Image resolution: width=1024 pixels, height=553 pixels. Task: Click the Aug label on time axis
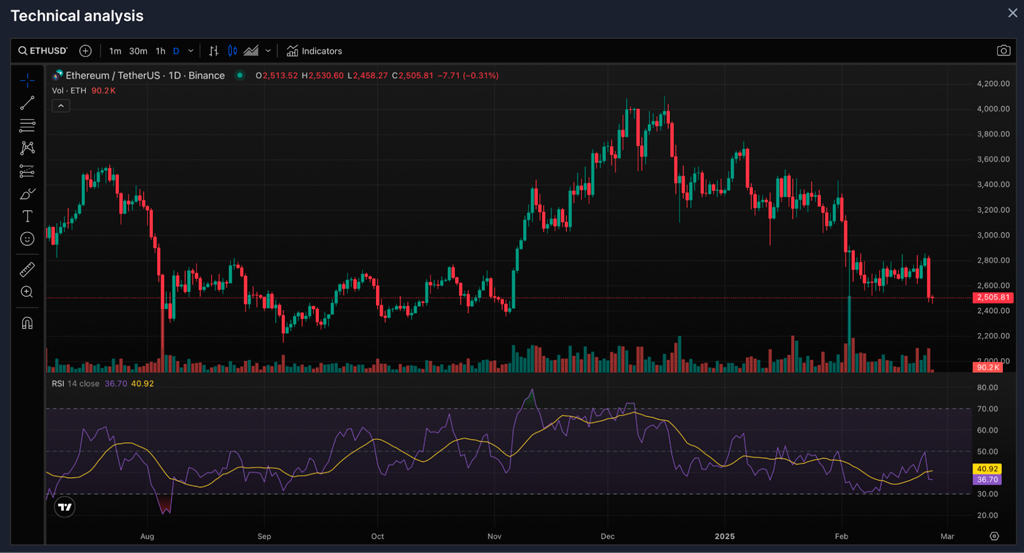pos(147,537)
